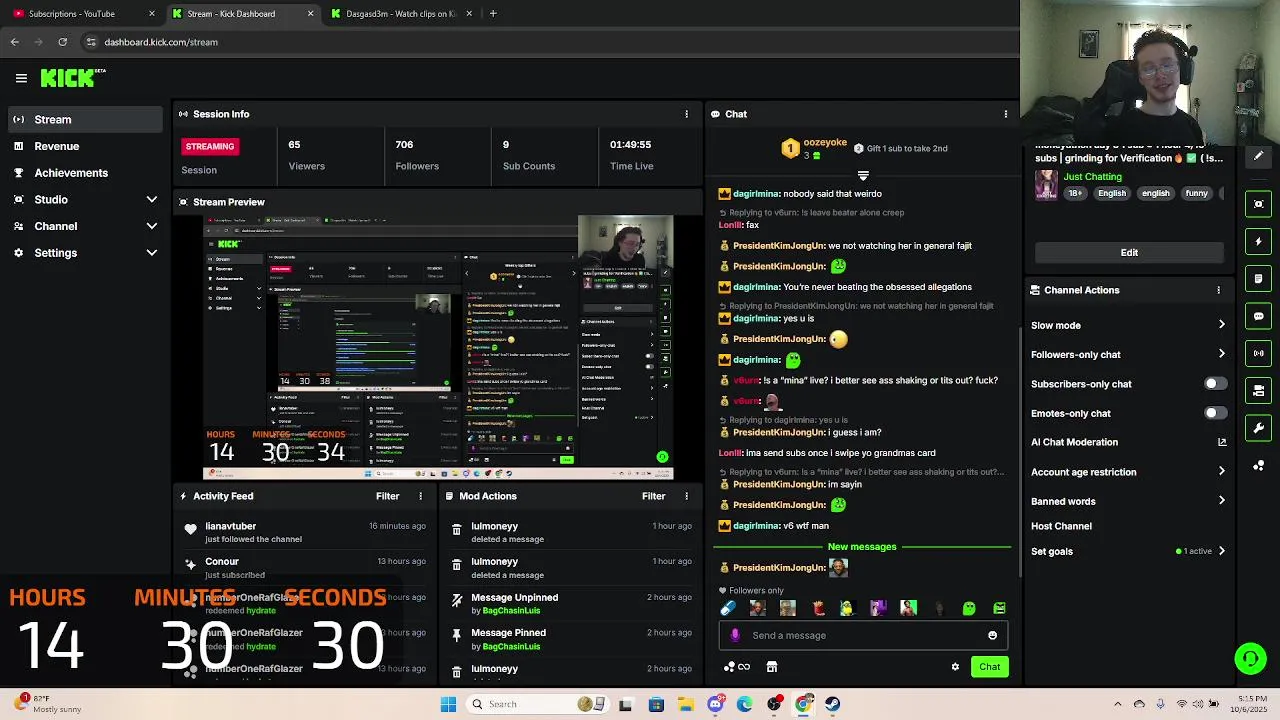Click Filter in Activity Feed

387,496
